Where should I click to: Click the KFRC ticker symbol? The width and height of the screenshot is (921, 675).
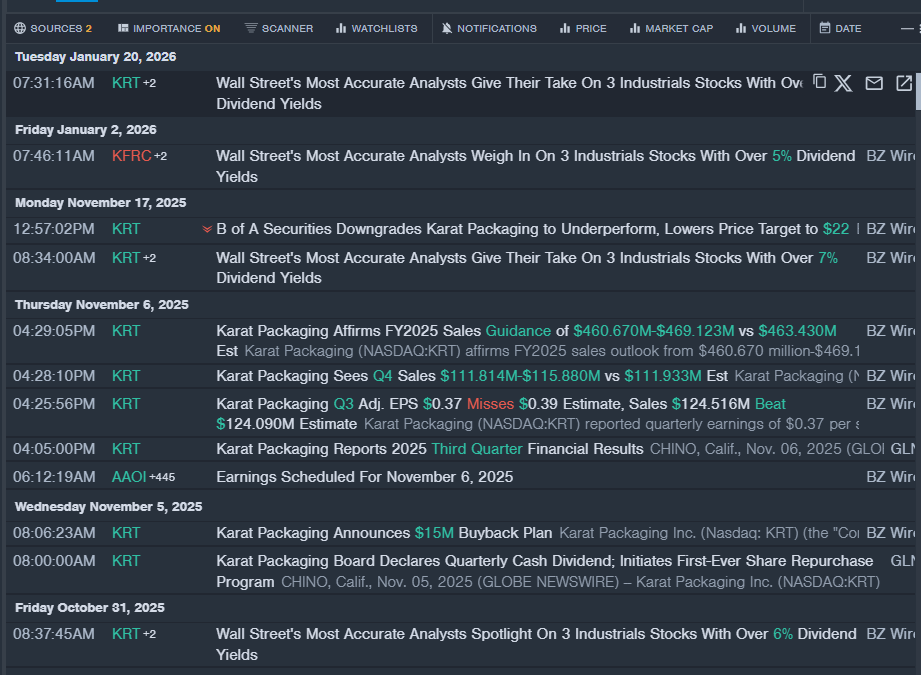click(x=130, y=156)
